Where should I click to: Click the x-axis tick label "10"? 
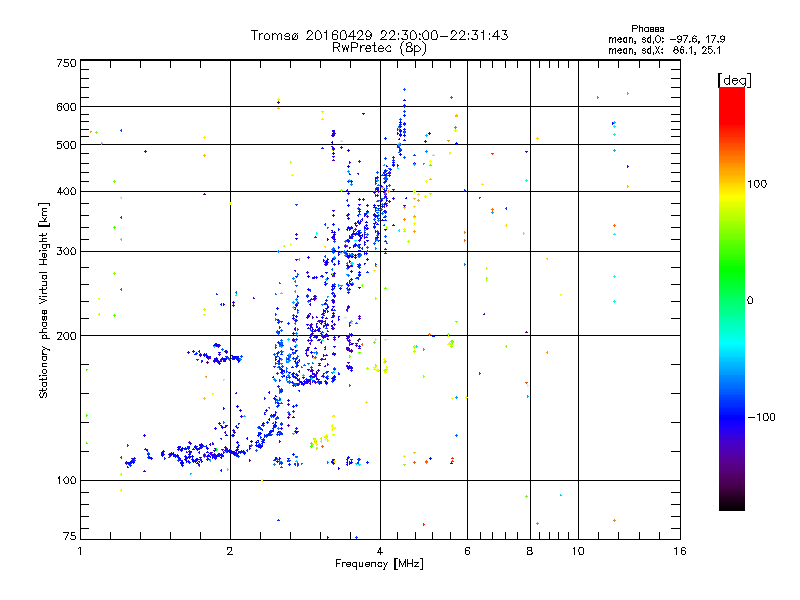[x=578, y=551]
